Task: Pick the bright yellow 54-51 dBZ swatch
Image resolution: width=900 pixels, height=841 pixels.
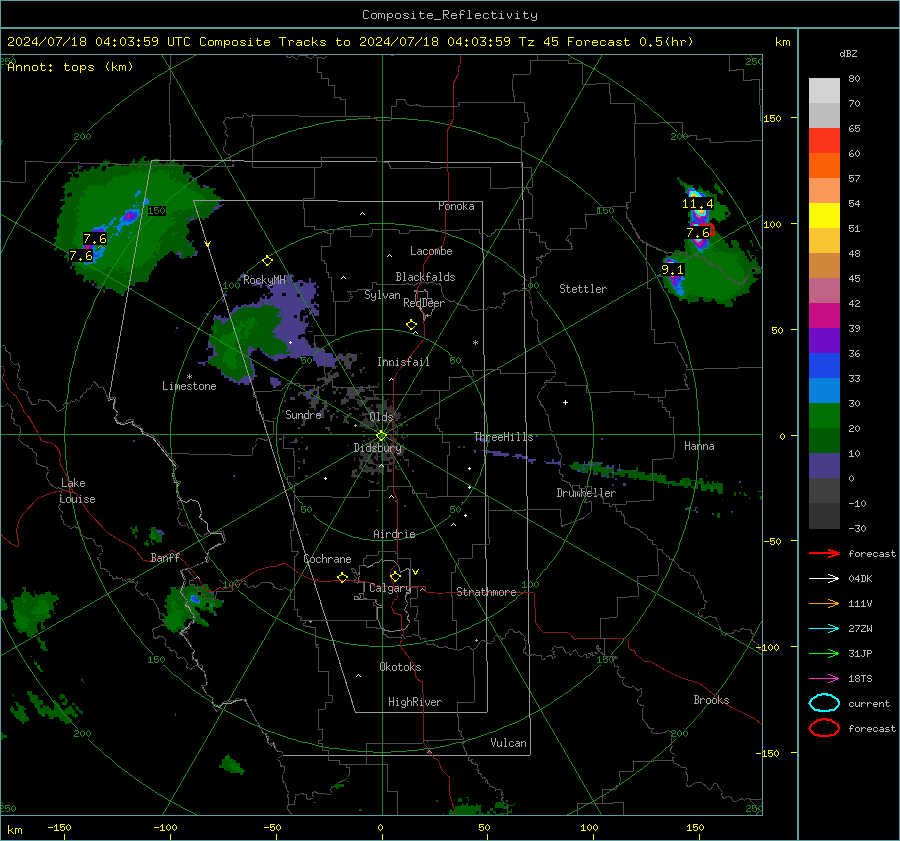Action: (824, 216)
